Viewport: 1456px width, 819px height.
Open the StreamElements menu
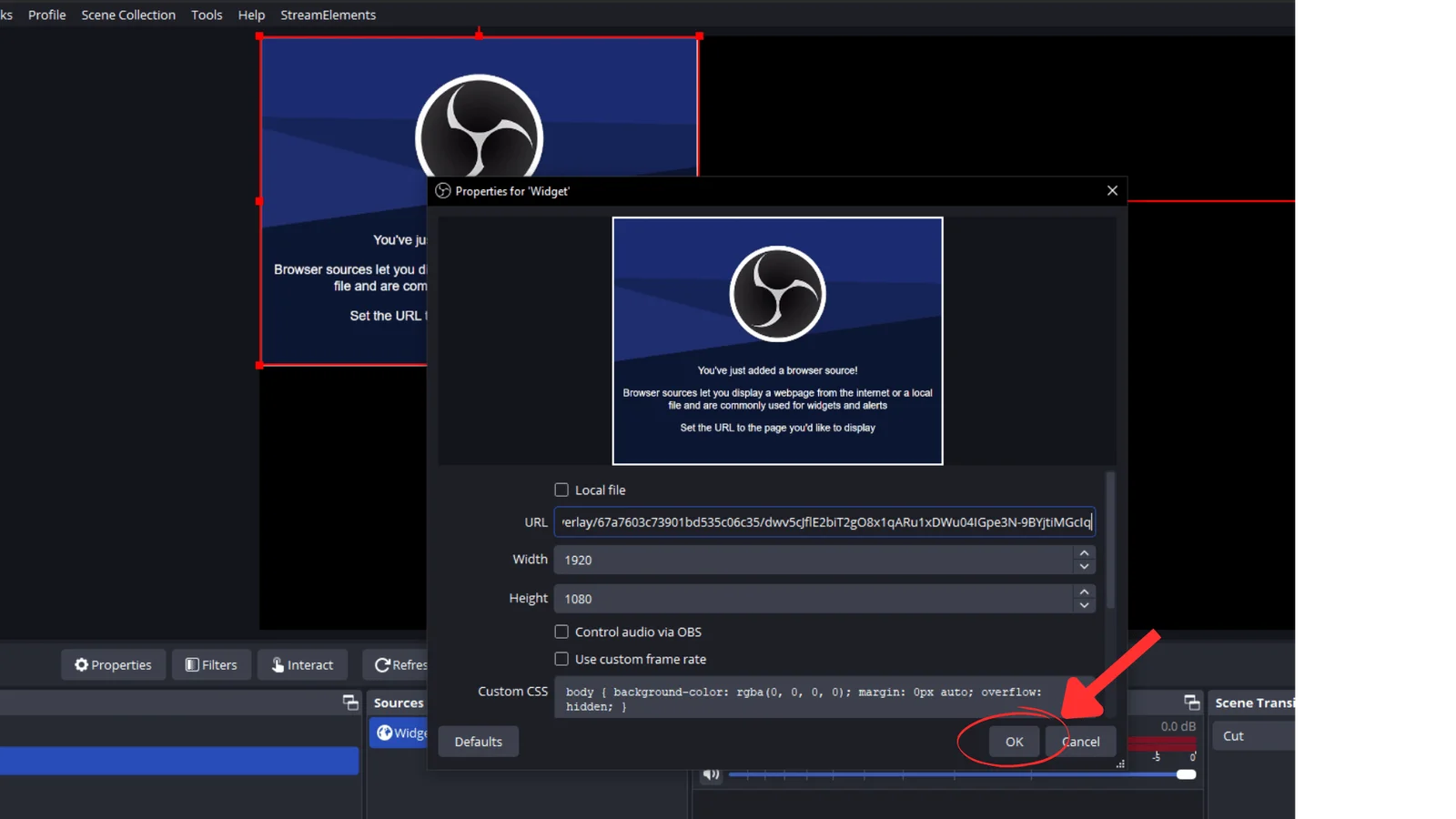pos(328,15)
